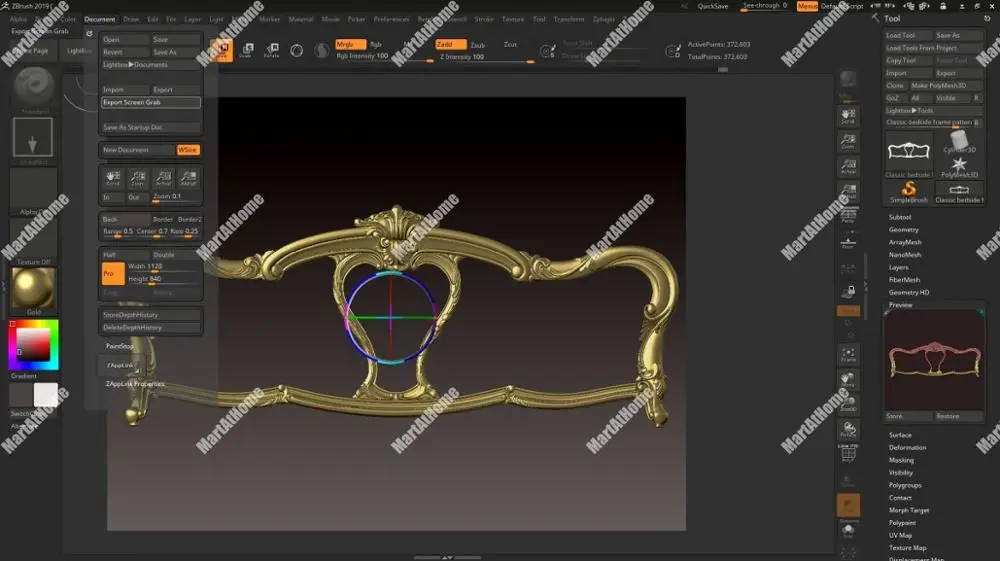1000x561 pixels.
Task: Toggle the WSize button
Action: tap(188, 150)
